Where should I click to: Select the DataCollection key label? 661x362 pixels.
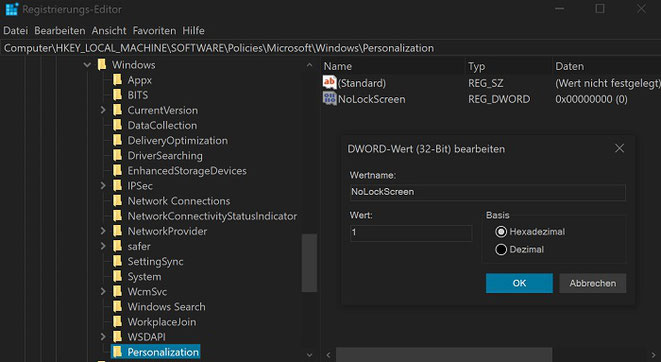162,125
